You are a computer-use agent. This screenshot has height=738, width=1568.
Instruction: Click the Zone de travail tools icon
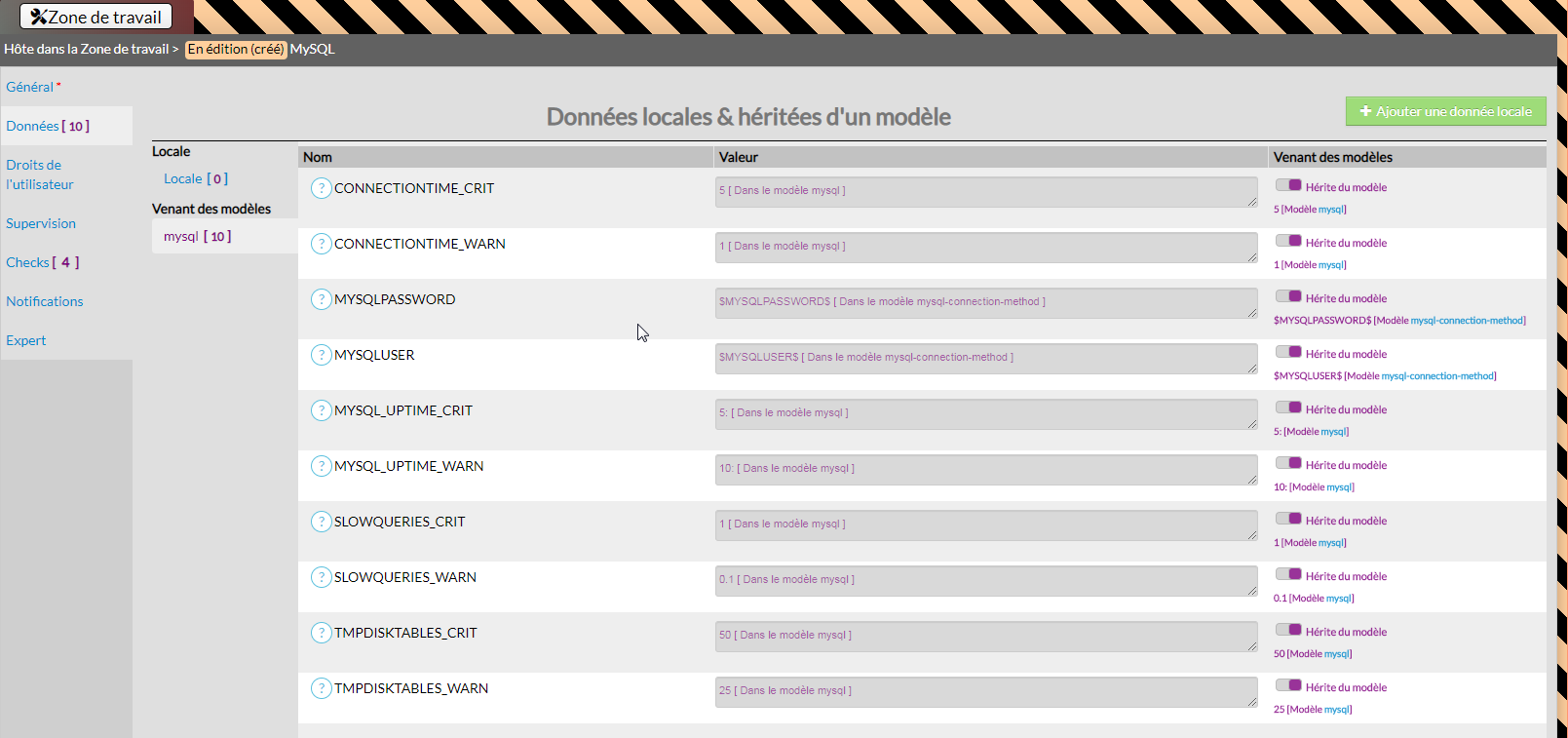[x=39, y=18]
